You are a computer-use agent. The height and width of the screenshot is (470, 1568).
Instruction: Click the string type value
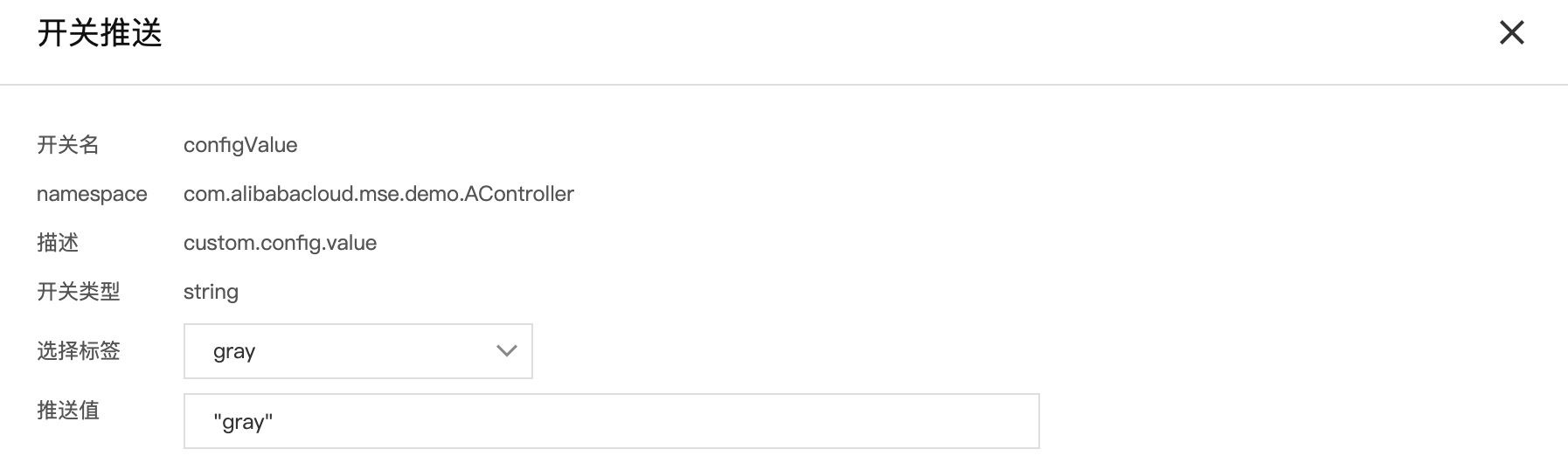pyautogui.click(x=211, y=293)
